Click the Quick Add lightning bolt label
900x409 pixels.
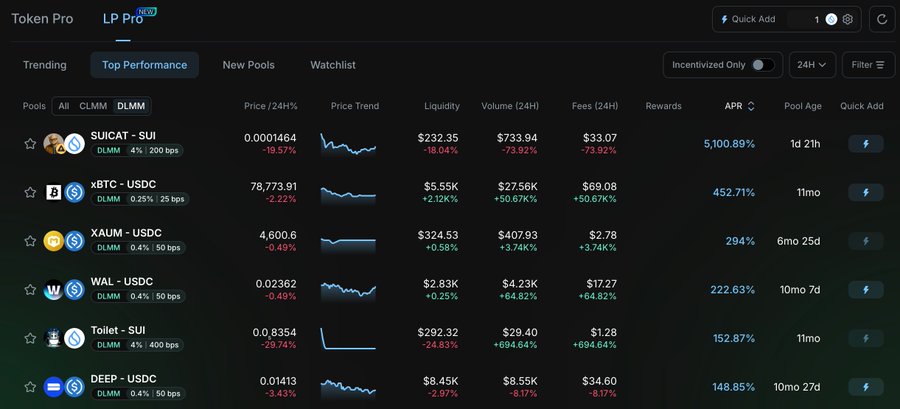click(748, 19)
